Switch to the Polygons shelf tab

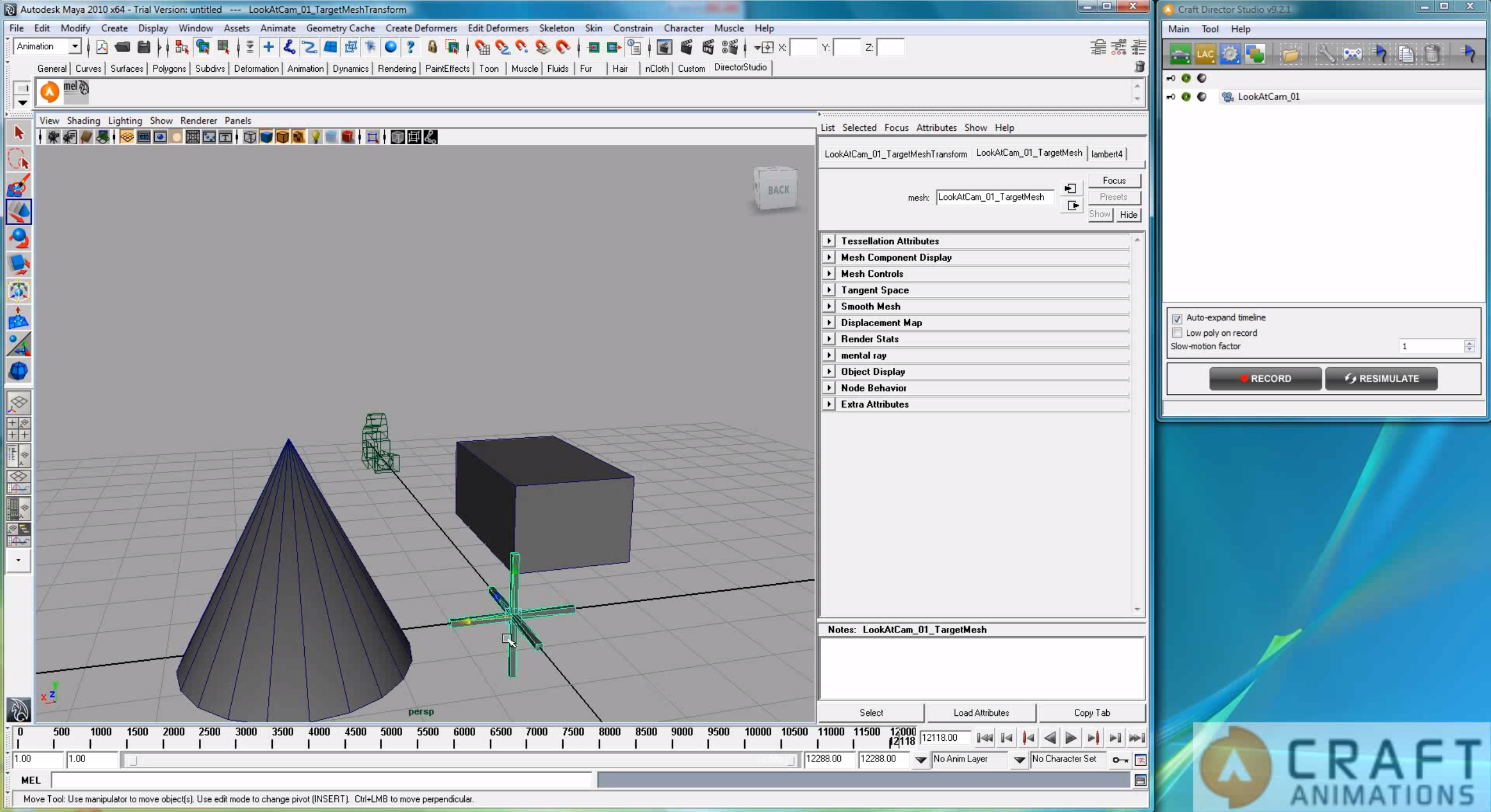point(169,68)
